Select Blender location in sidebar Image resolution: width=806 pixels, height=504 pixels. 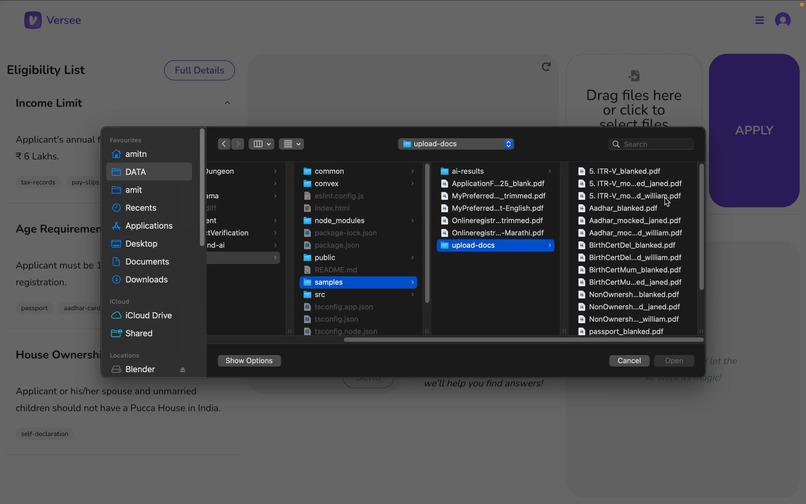(x=141, y=369)
